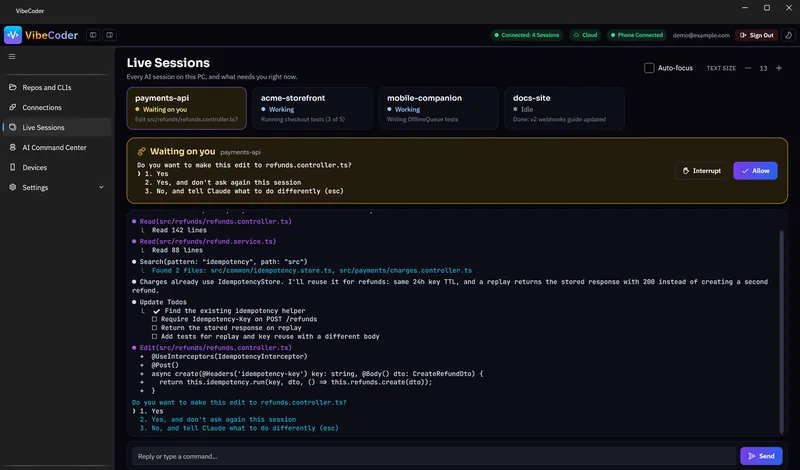Enable the Auto-focus checkbox

649,68
